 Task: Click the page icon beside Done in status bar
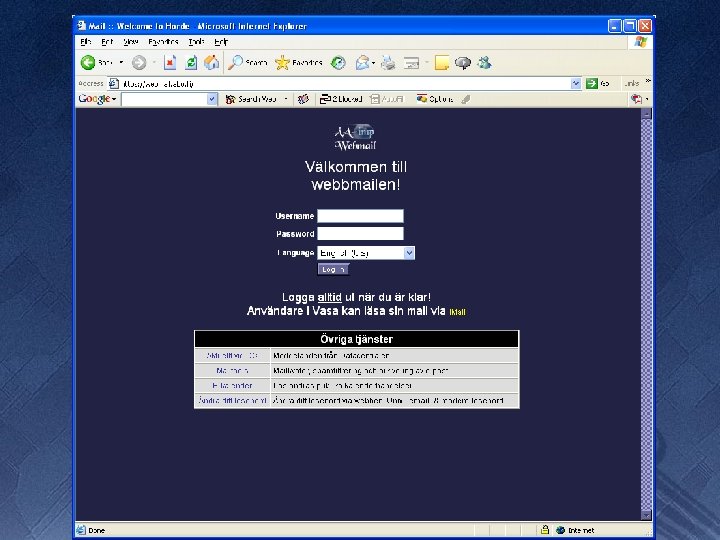point(81,530)
